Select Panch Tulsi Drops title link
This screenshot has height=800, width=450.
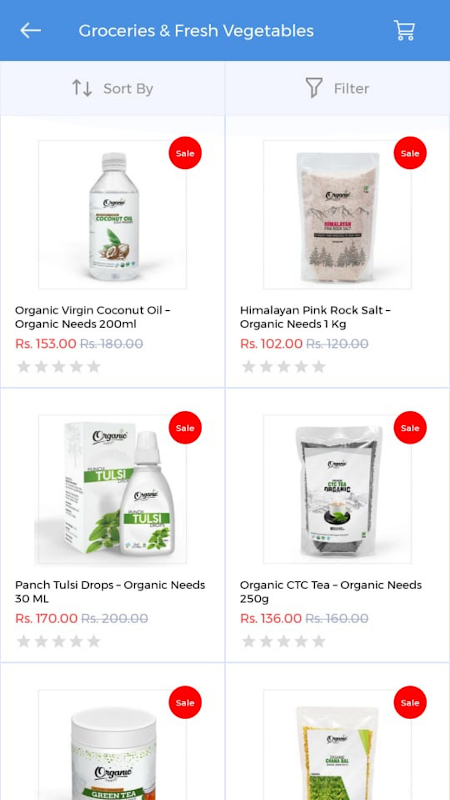[110, 591]
